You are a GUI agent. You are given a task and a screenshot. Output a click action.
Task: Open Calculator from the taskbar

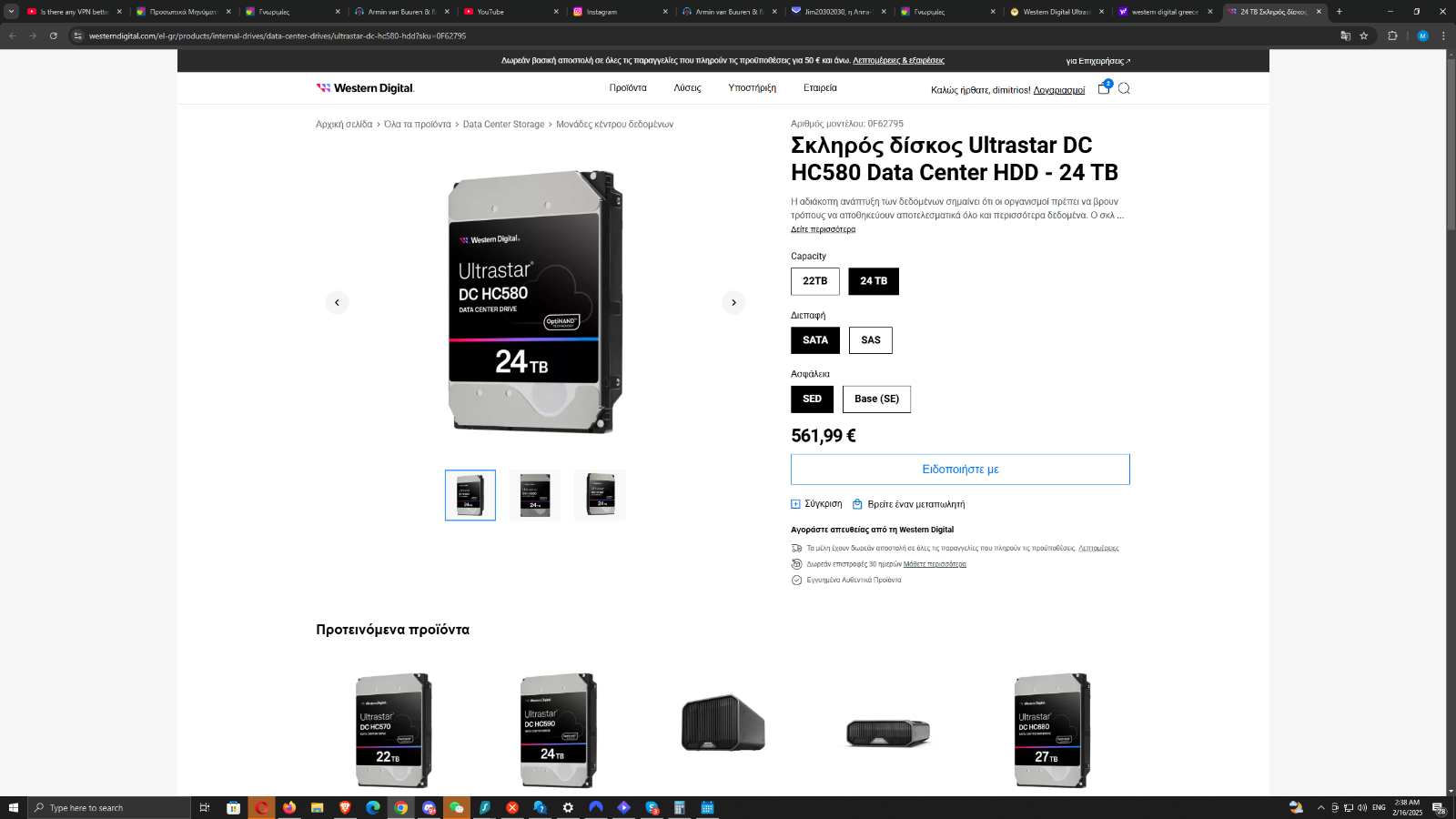coord(679,807)
